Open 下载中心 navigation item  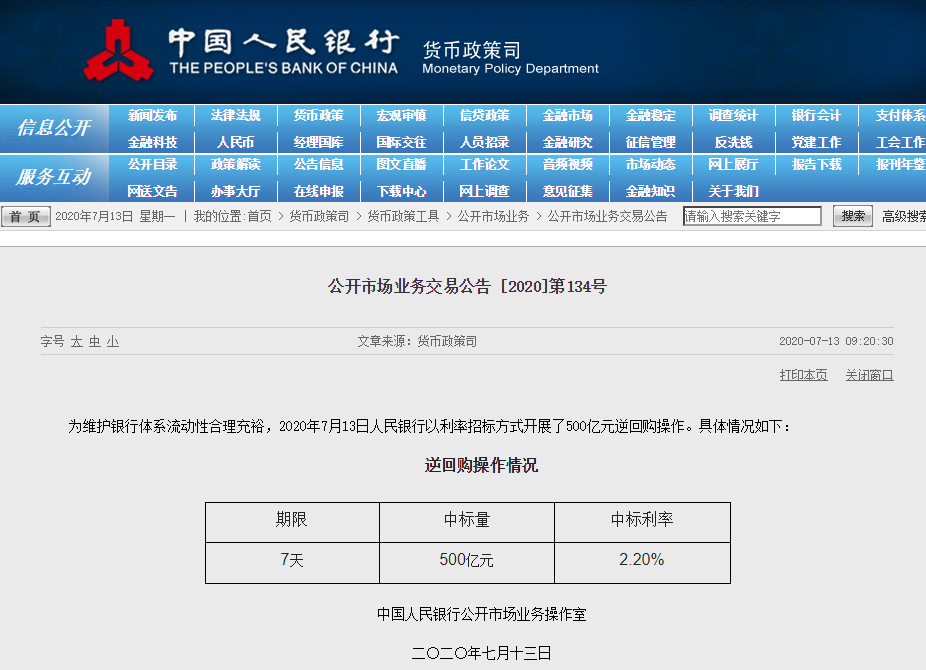coord(401,191)
